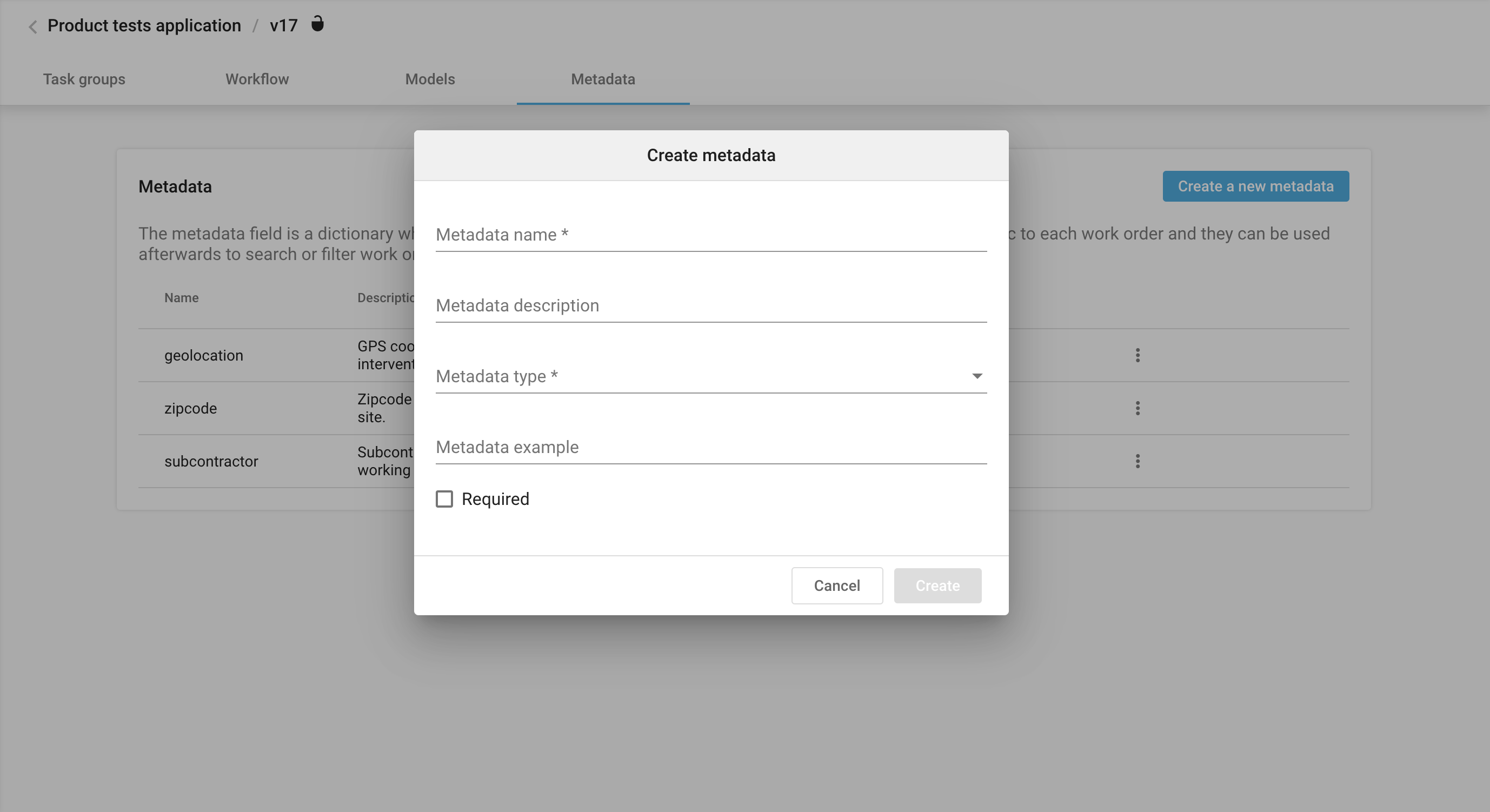
Task: Click the lock icon beside v17
Action: (x=317, y=24)
